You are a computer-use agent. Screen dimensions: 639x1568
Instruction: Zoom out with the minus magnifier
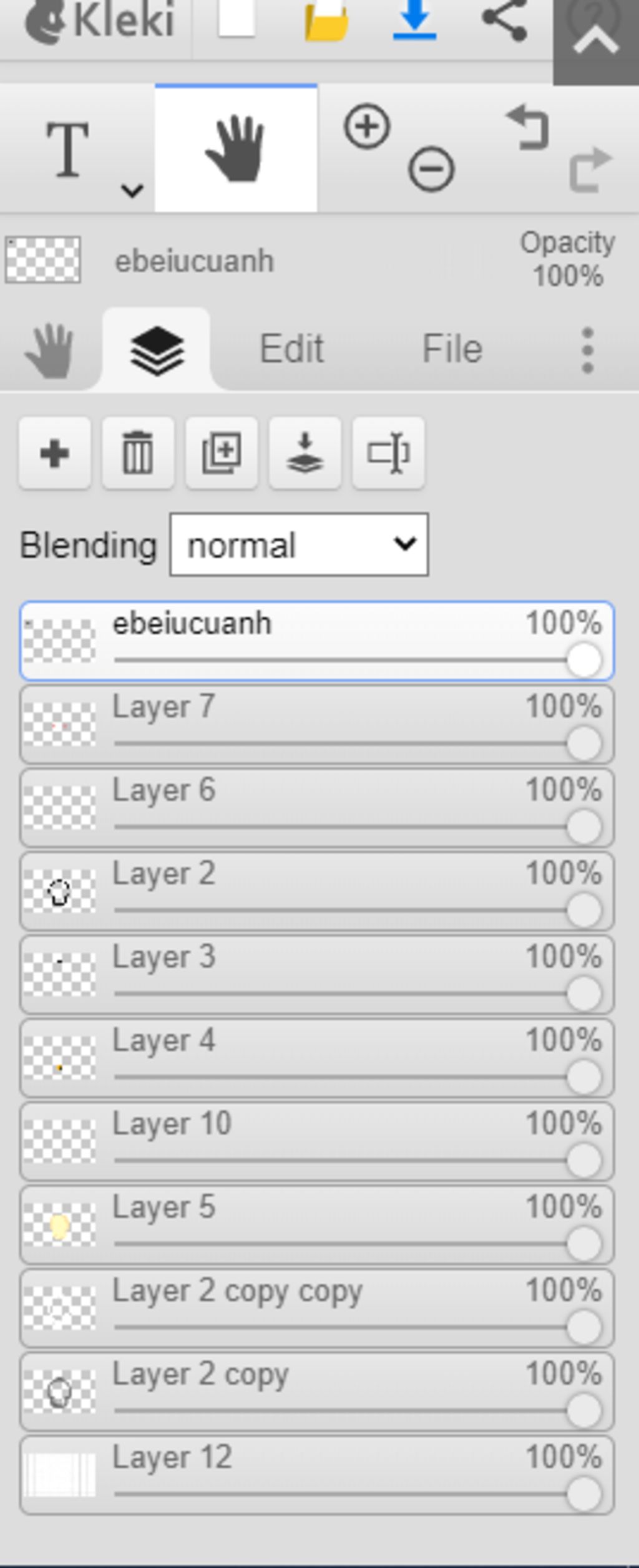click(x=431, y=169)
